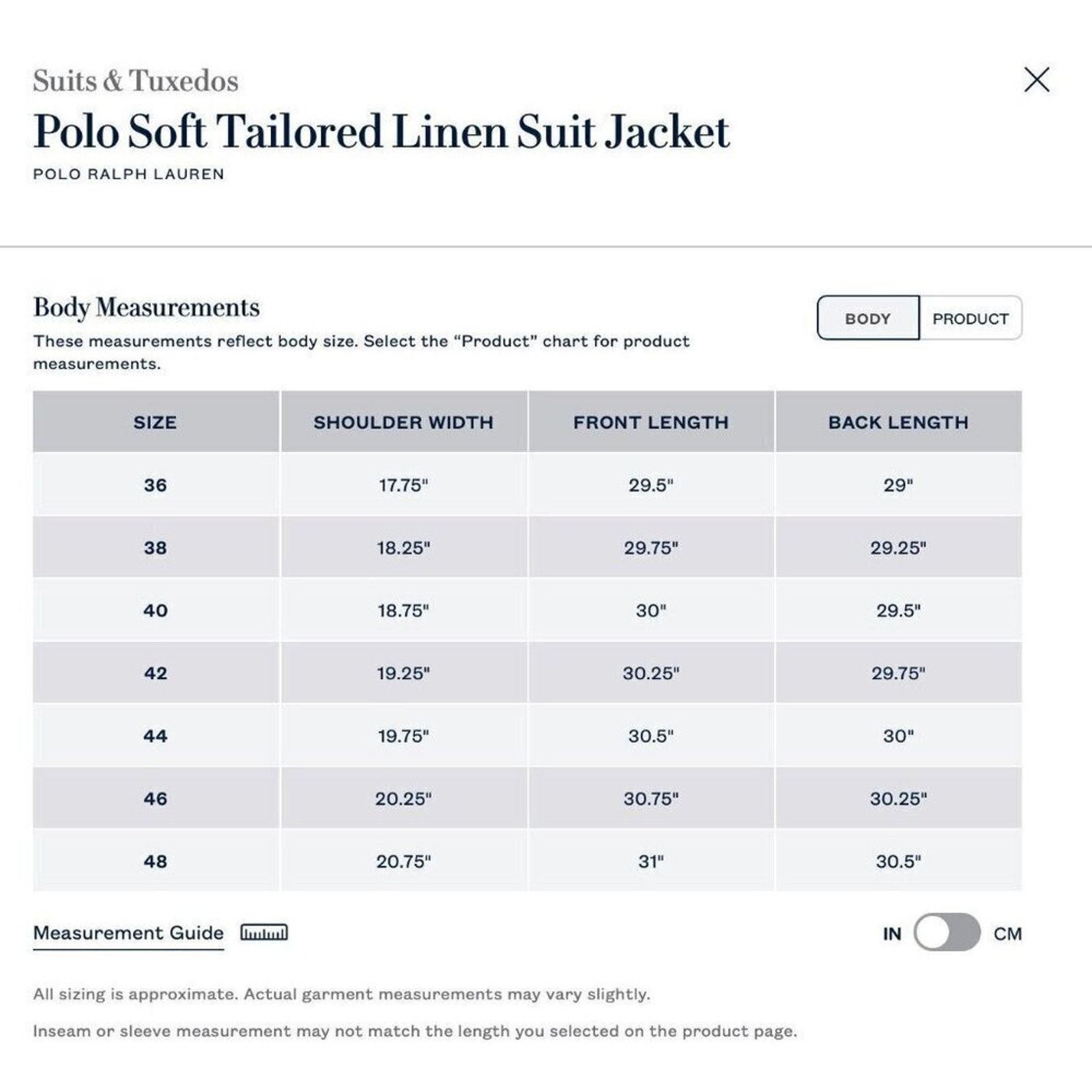The image size is (1092, 1092).
Task: Click the ruler icon beside Measurement Guide
Action: 263,932
